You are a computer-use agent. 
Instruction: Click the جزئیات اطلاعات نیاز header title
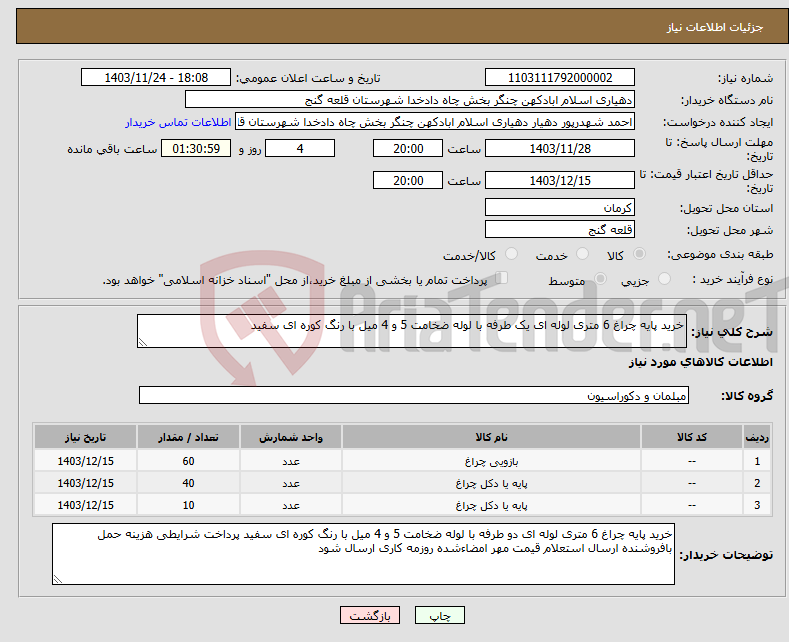click(x=715, y=27)
